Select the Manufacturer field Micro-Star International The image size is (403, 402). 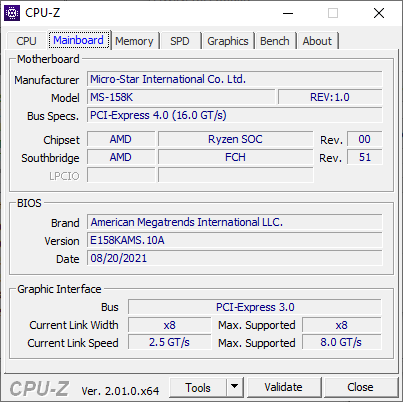[235, 79]
